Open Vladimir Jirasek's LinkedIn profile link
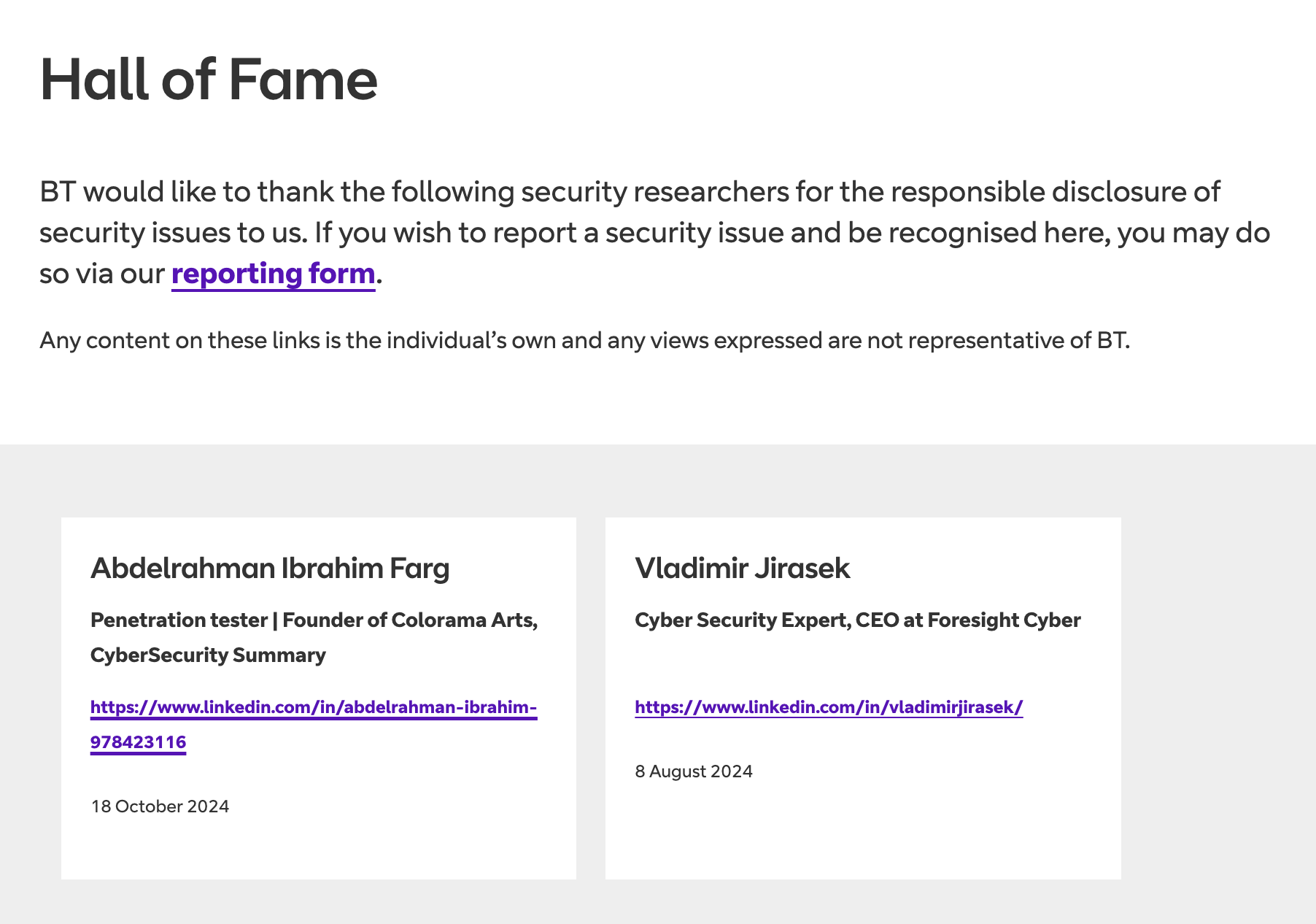Image resolution: width=1316 pixels, height=924 pixels. coord(829,707)
